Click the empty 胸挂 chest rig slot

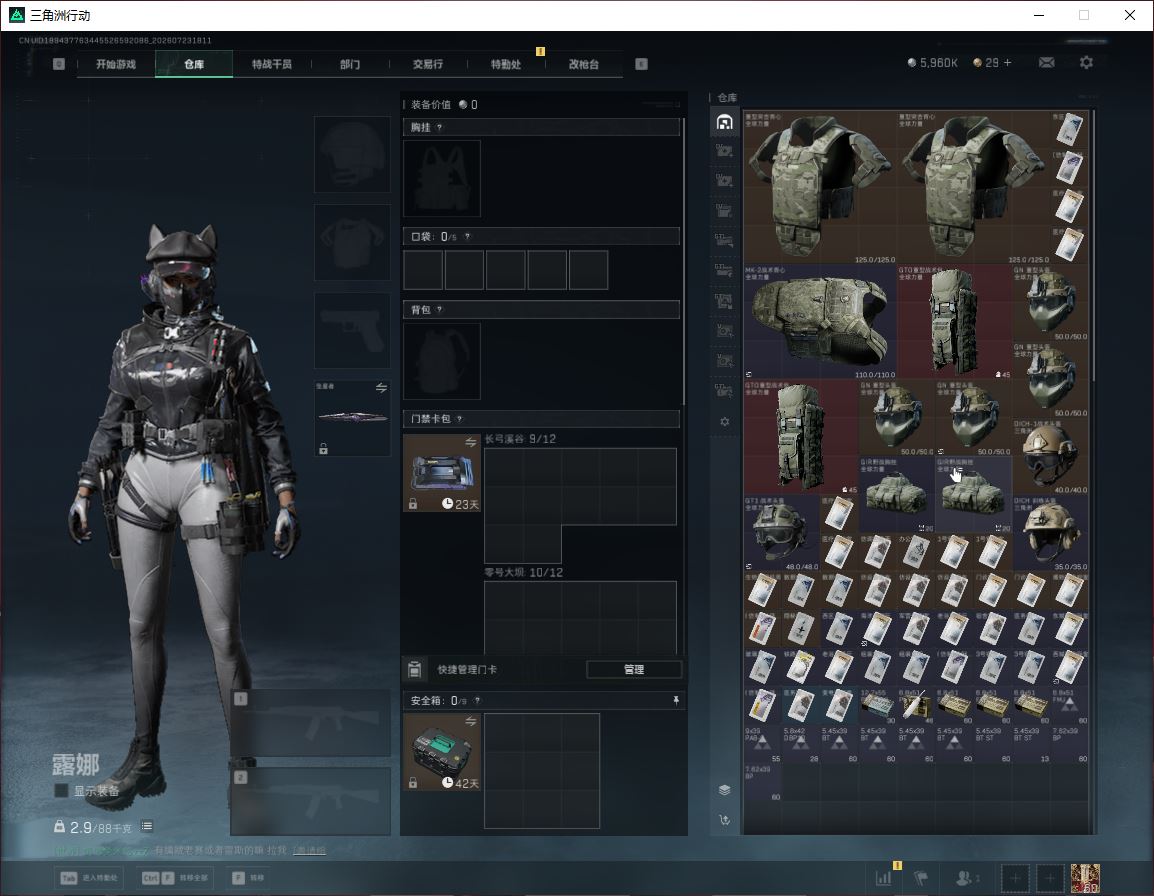coord(442,179)
